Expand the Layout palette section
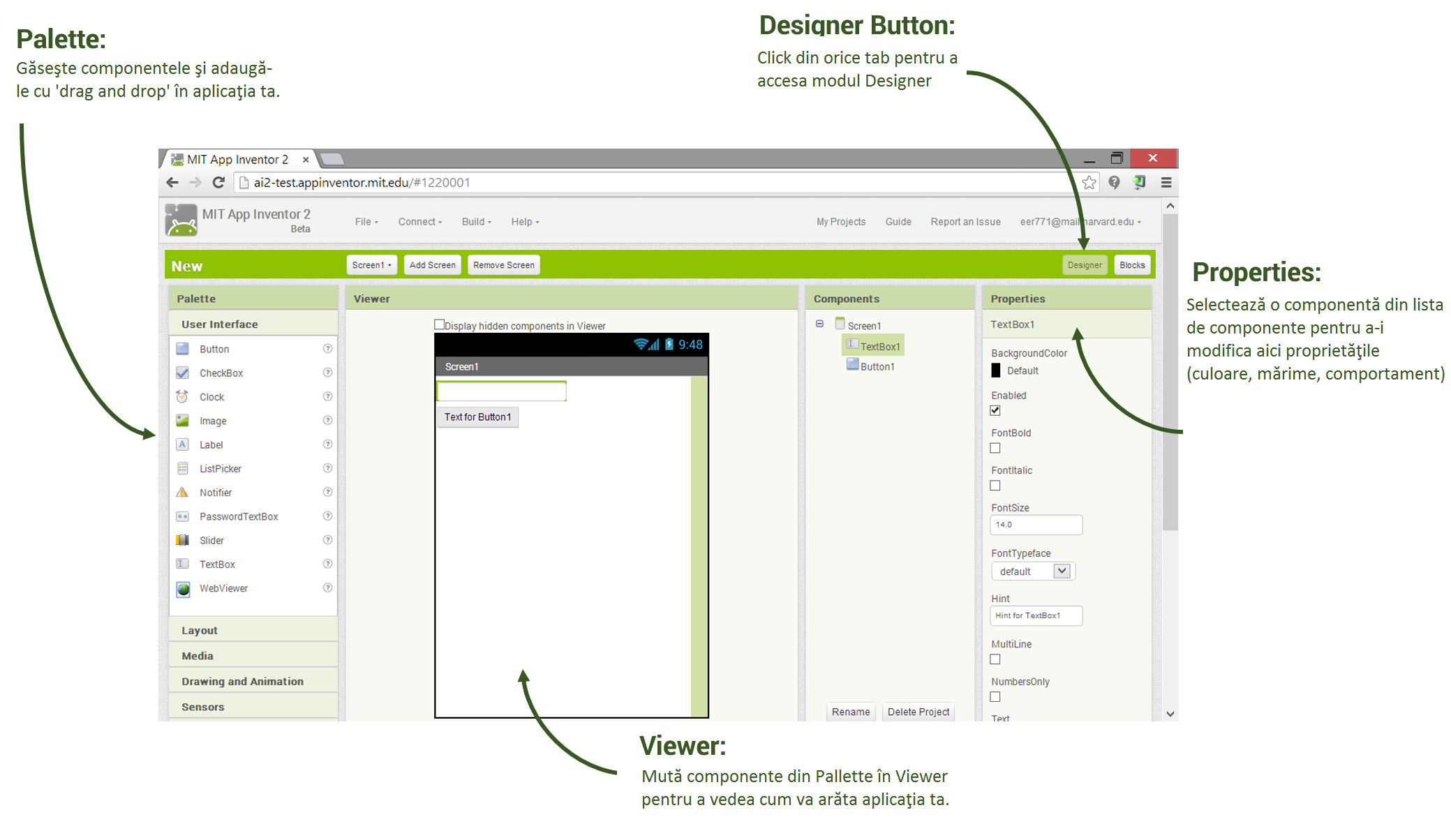1451x840 pixels. (x=253, y=630)
